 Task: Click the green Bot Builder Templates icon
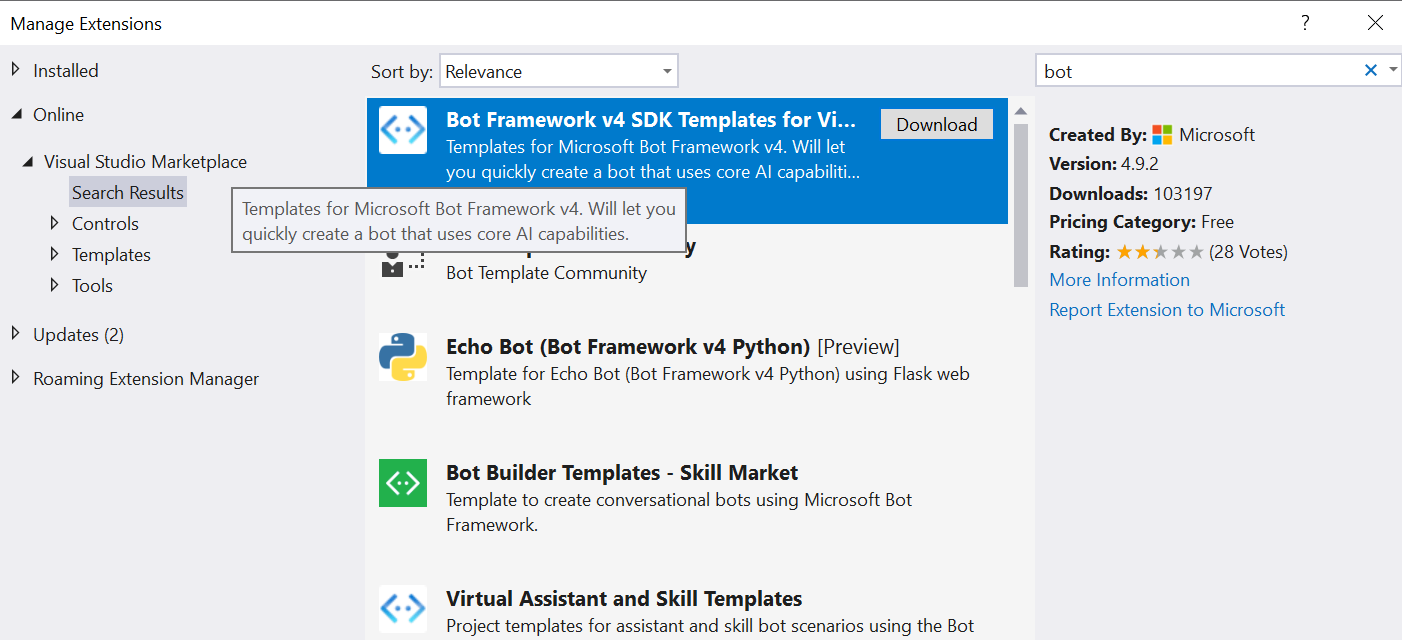click(403, 483)
